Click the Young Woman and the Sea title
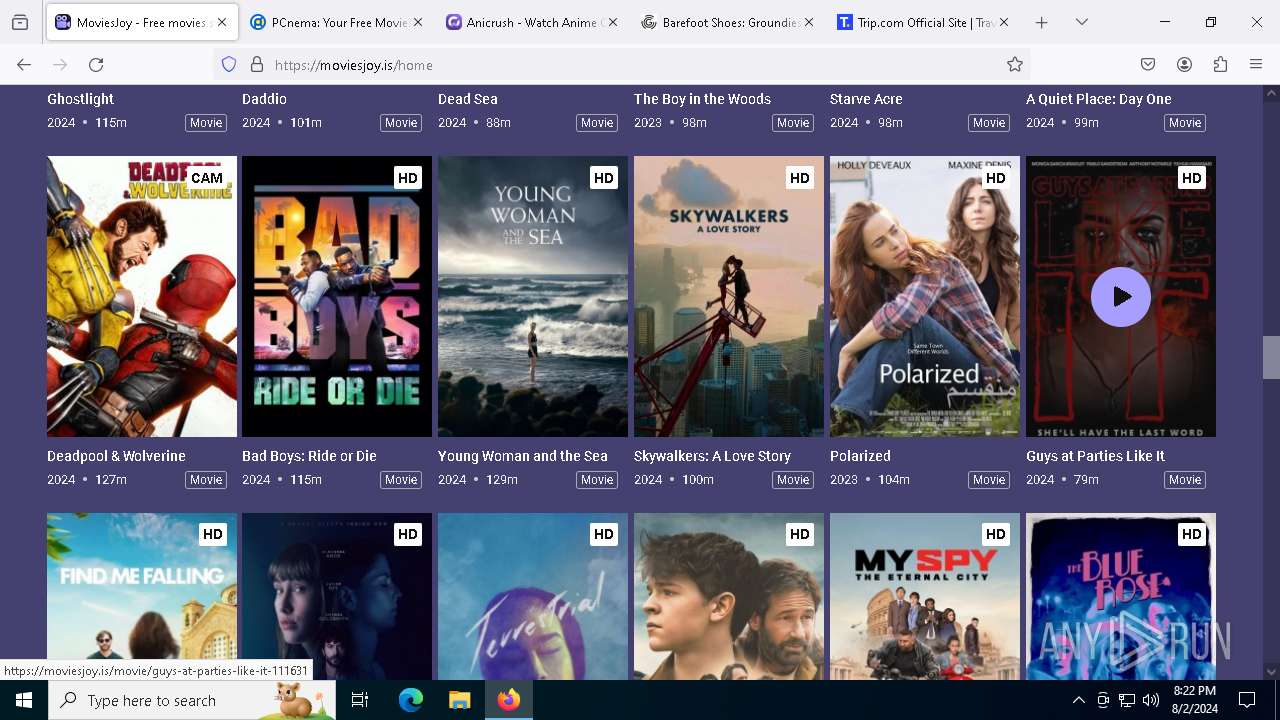 click(522, 456)
